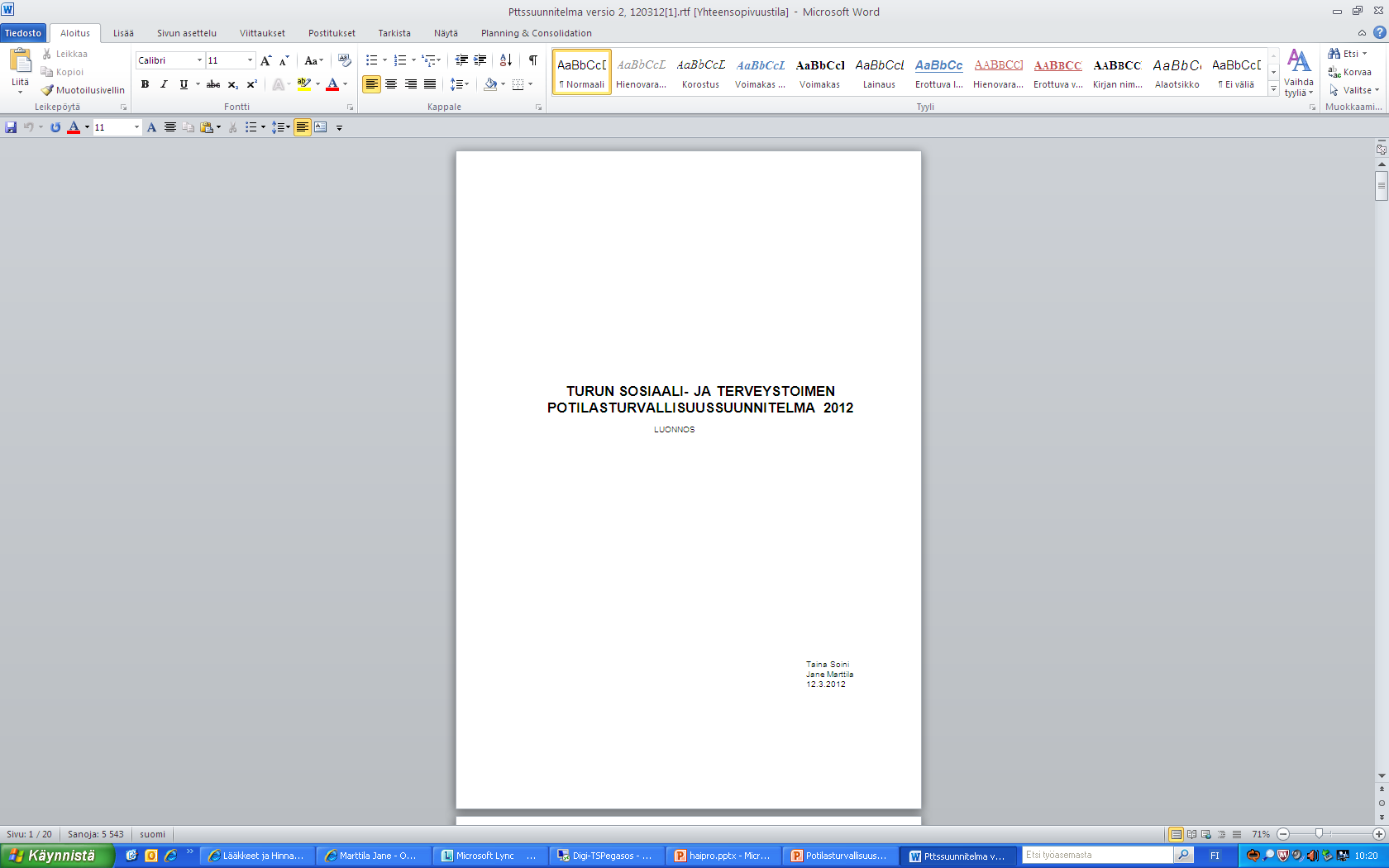This screenshot has width=1389, height=868.
Task: Open the Planning & Consolidation tab
Action: [x=537, y=33]
